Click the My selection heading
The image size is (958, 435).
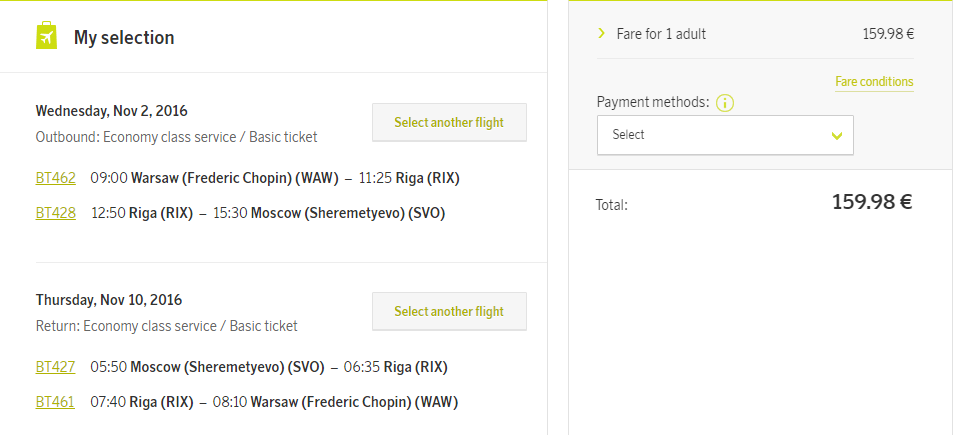(x=124, y=37)
